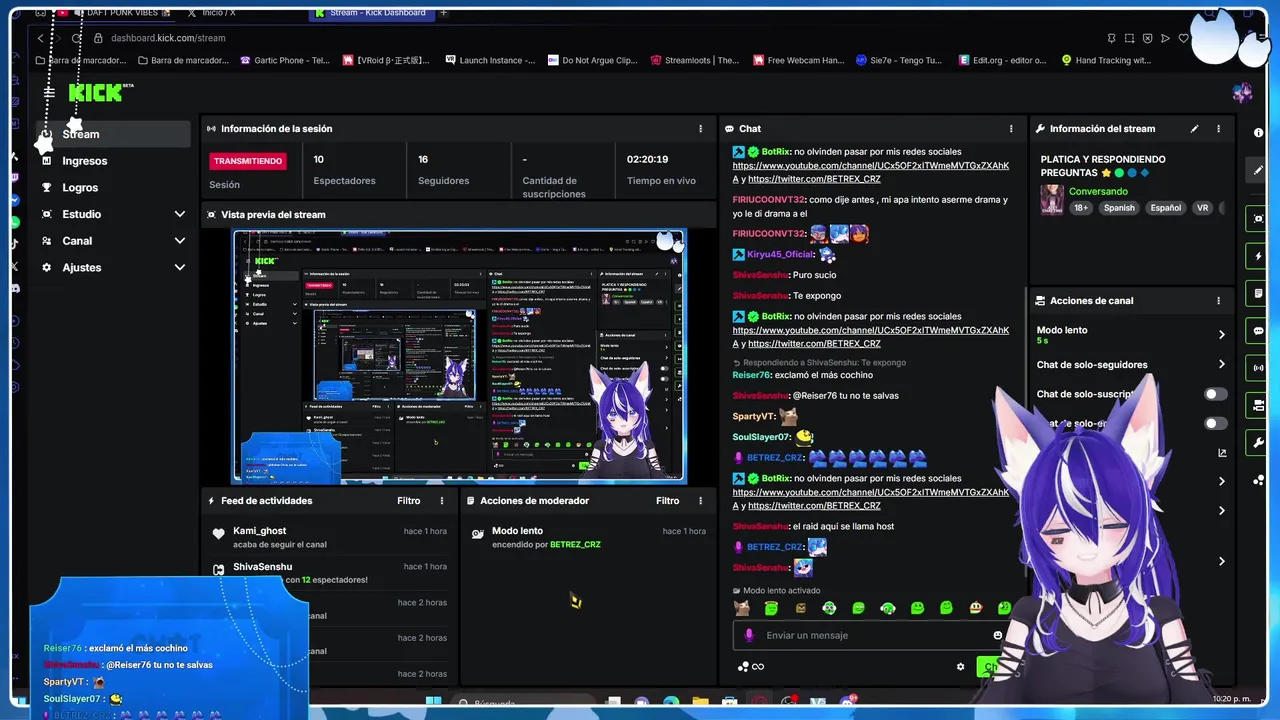Click SoulSlayer07 username in chat
Screen dimensions: 1280x720
pyautogui.click(x=761, y=437)
